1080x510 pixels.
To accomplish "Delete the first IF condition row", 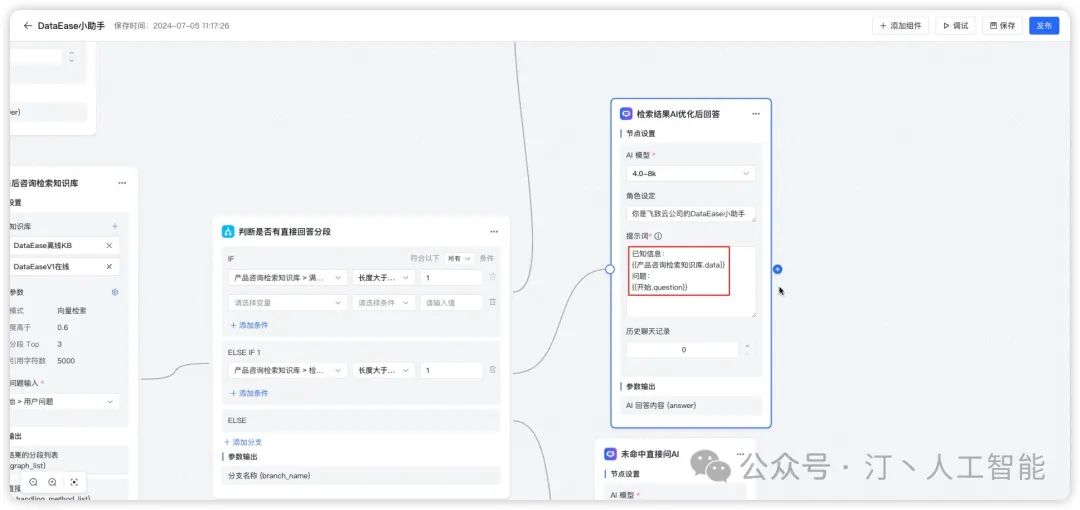I will pyautogui.click(x=492, y=277).
